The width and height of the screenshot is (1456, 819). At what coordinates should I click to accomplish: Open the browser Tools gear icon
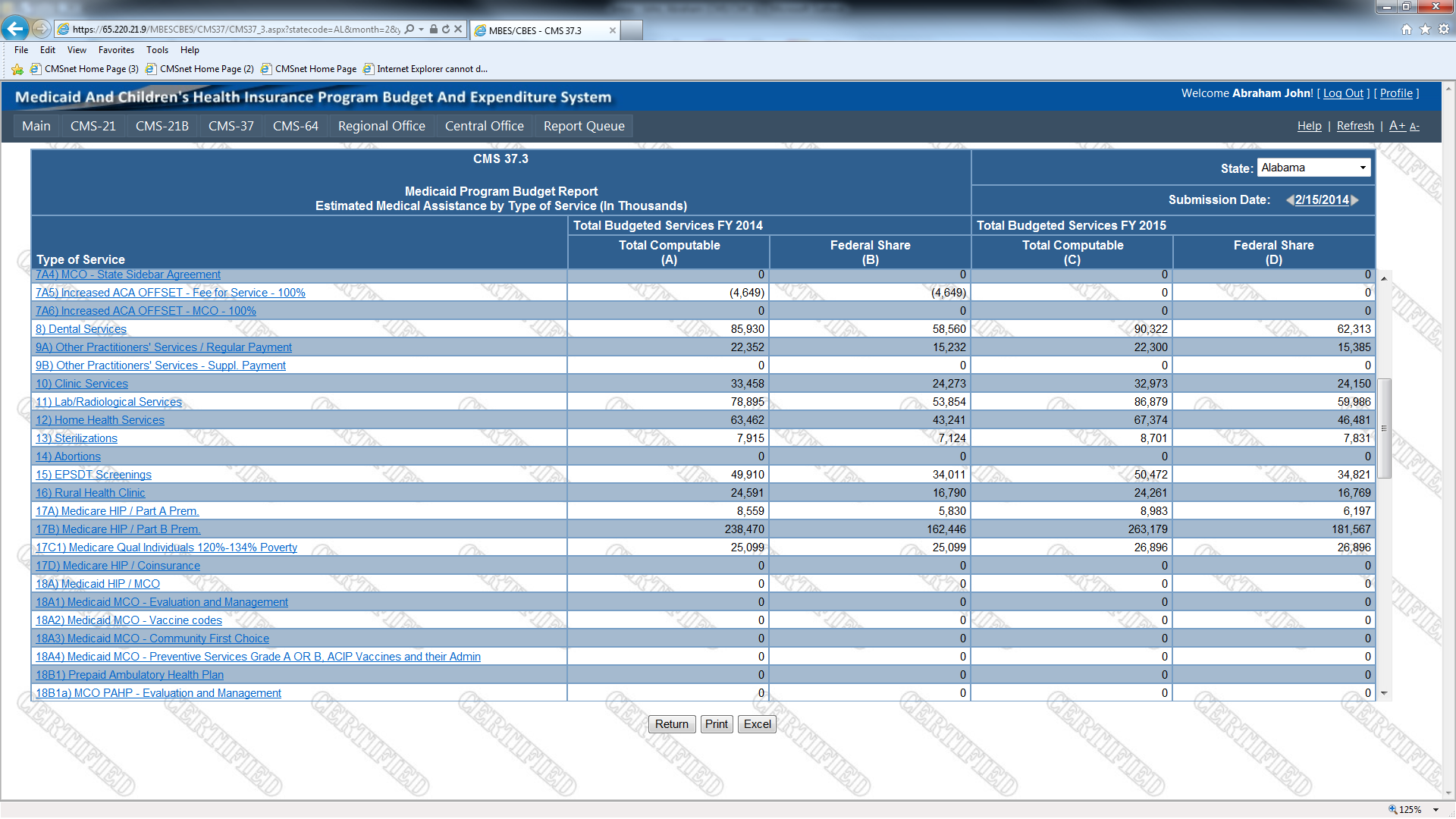1444,30
